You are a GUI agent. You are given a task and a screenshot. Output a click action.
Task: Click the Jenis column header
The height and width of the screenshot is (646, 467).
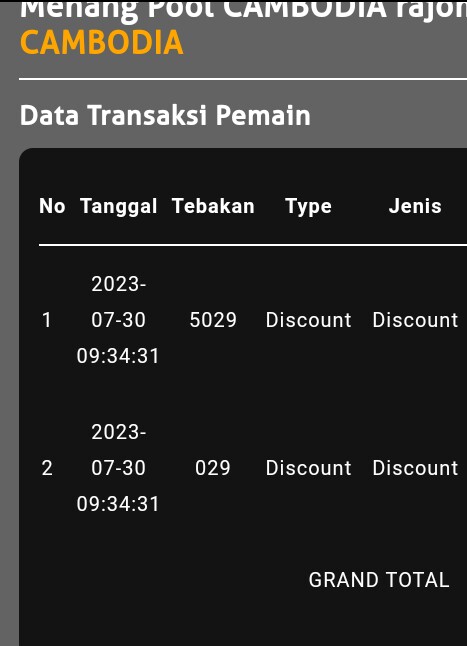pyautogui.click(x=415, y=206)
